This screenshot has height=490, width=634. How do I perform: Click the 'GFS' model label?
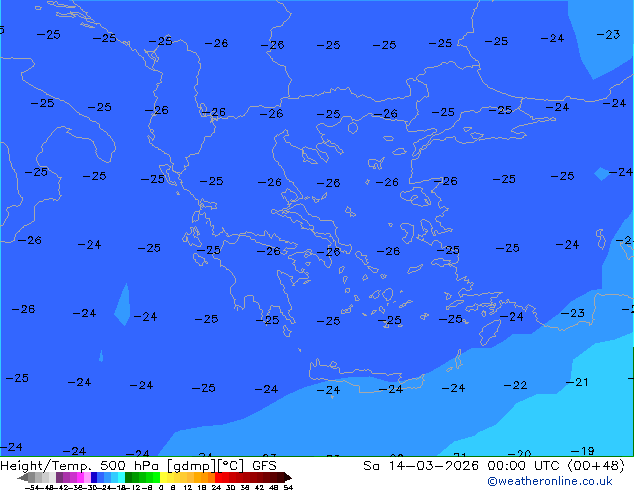pyautogui.click(x=264, y=466)
